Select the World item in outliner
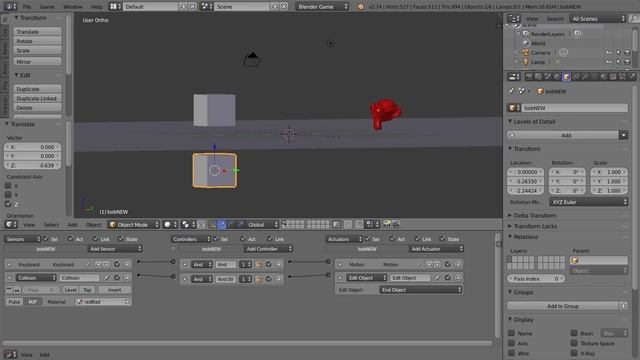This screenshot has height=360, width=640. 538,43
